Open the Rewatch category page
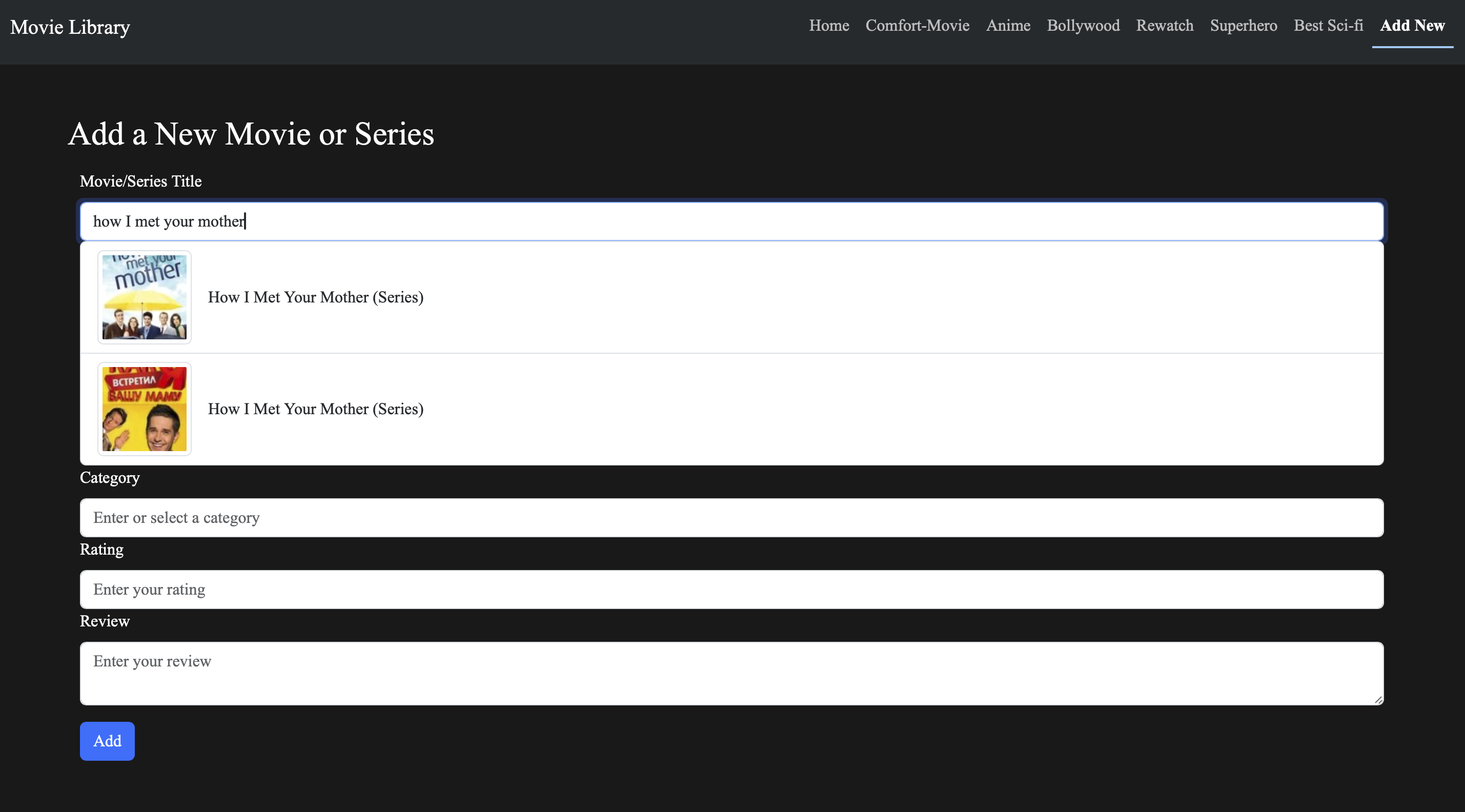 [1164, 26]
